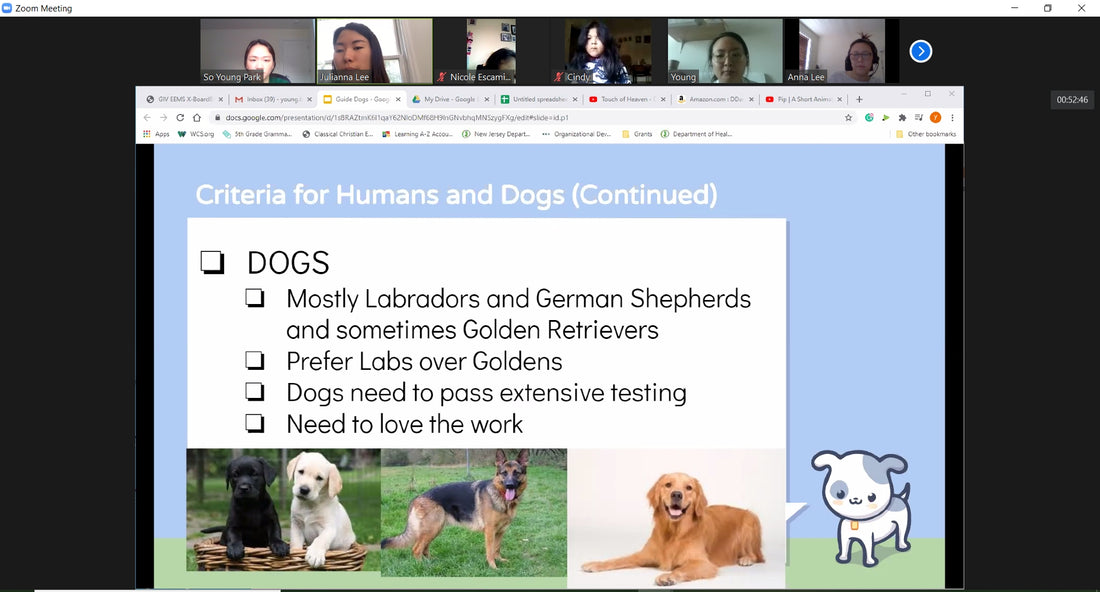This screenshot has height=592, width=1100.
Task: Click checkbox bullet beside 'Prefer Labs over Goldens'
Action: point(255,361)
